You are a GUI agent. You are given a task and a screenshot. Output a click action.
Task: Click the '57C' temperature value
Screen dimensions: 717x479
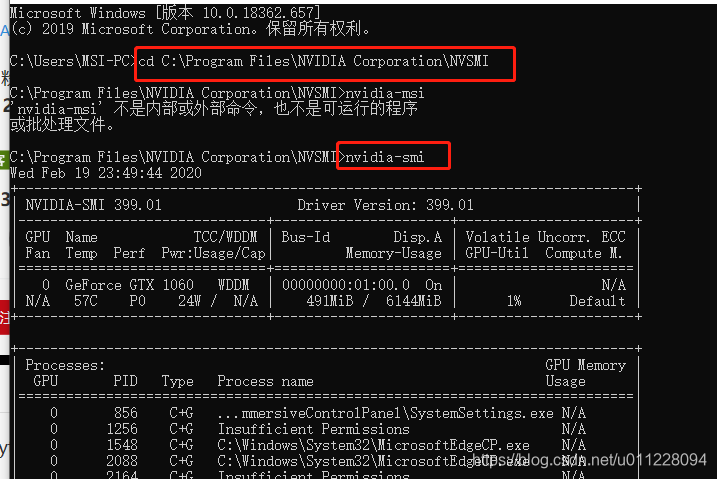(x=86, y=301)
